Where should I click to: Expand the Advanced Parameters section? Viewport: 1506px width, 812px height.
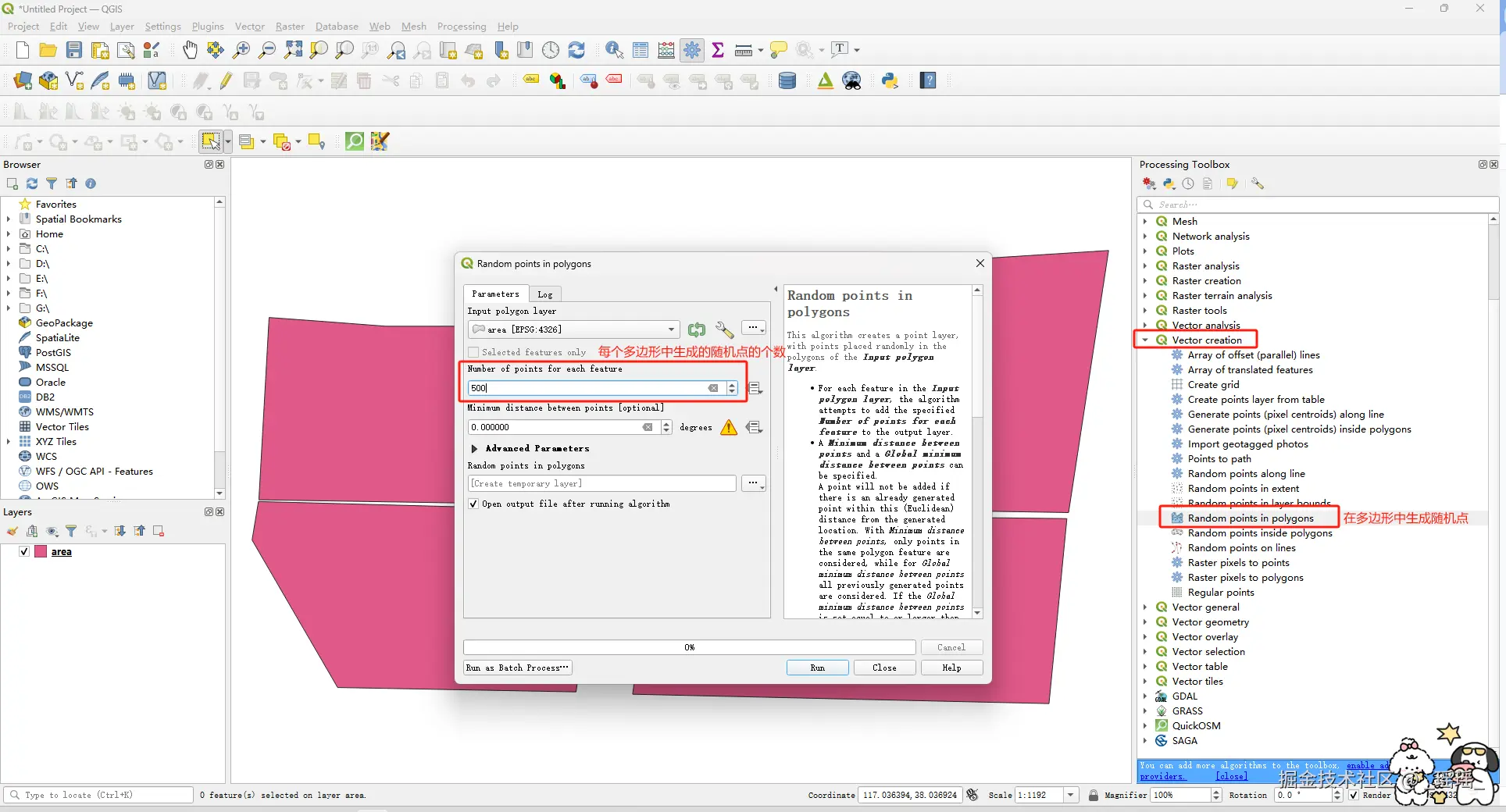point(474,448)
